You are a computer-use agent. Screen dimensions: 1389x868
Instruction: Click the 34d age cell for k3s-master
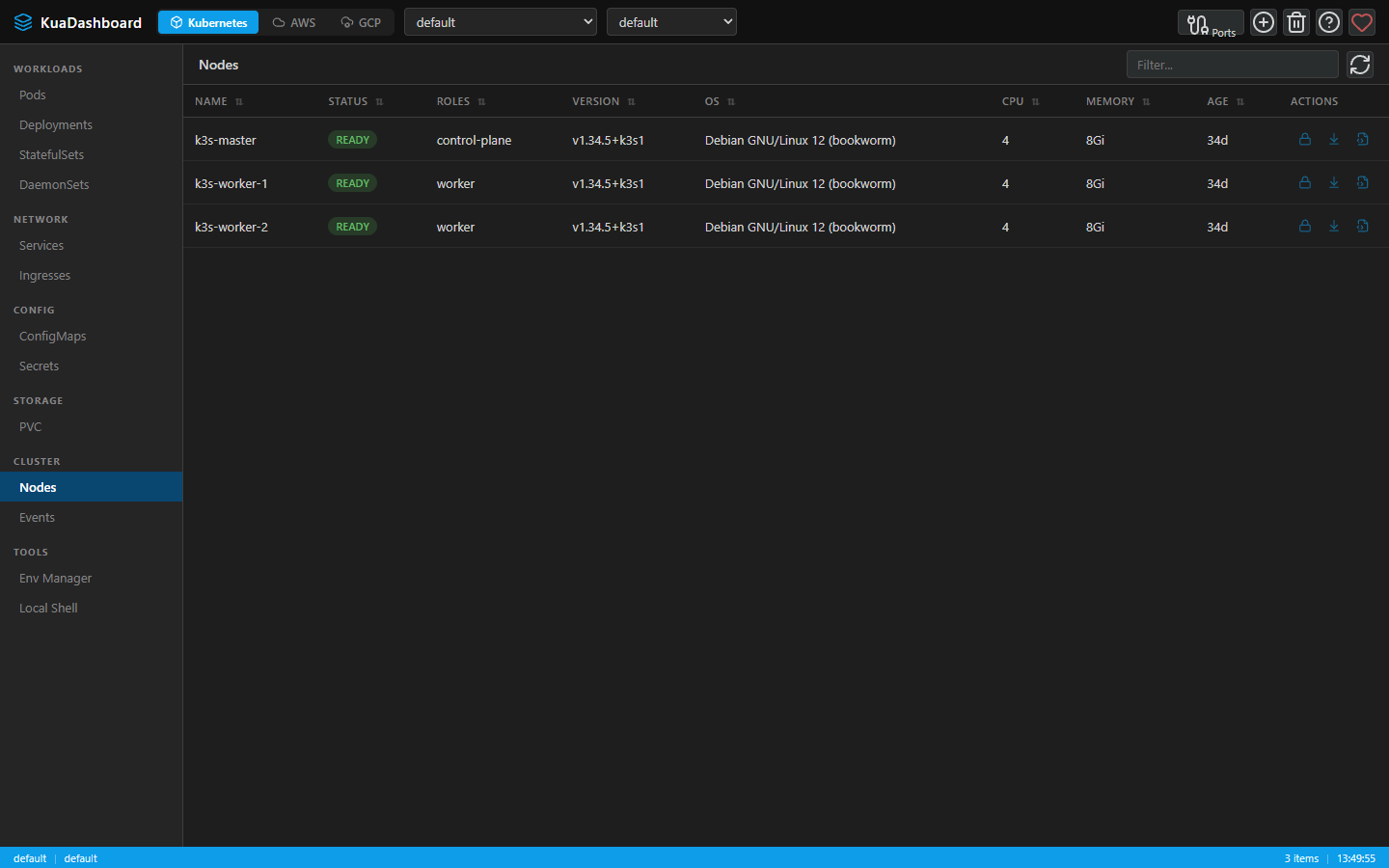pyautogui.click(x=1217, y=140)
